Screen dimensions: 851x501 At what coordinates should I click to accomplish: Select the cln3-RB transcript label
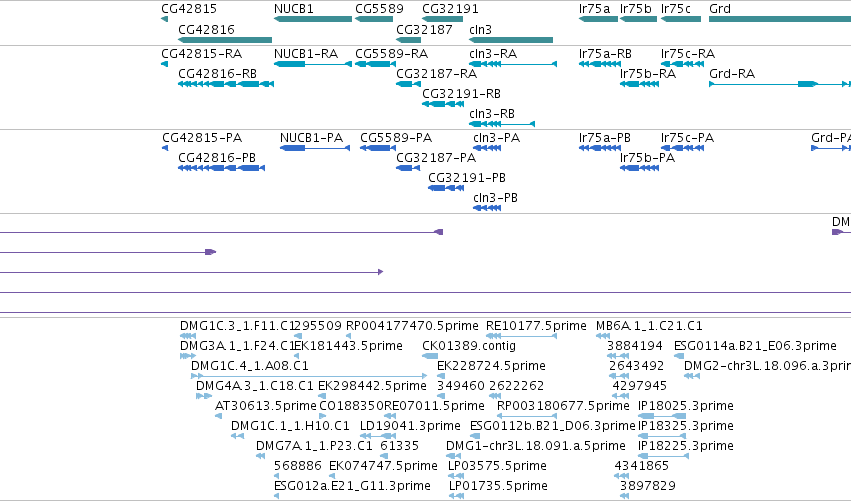click(x=492, y=114)
